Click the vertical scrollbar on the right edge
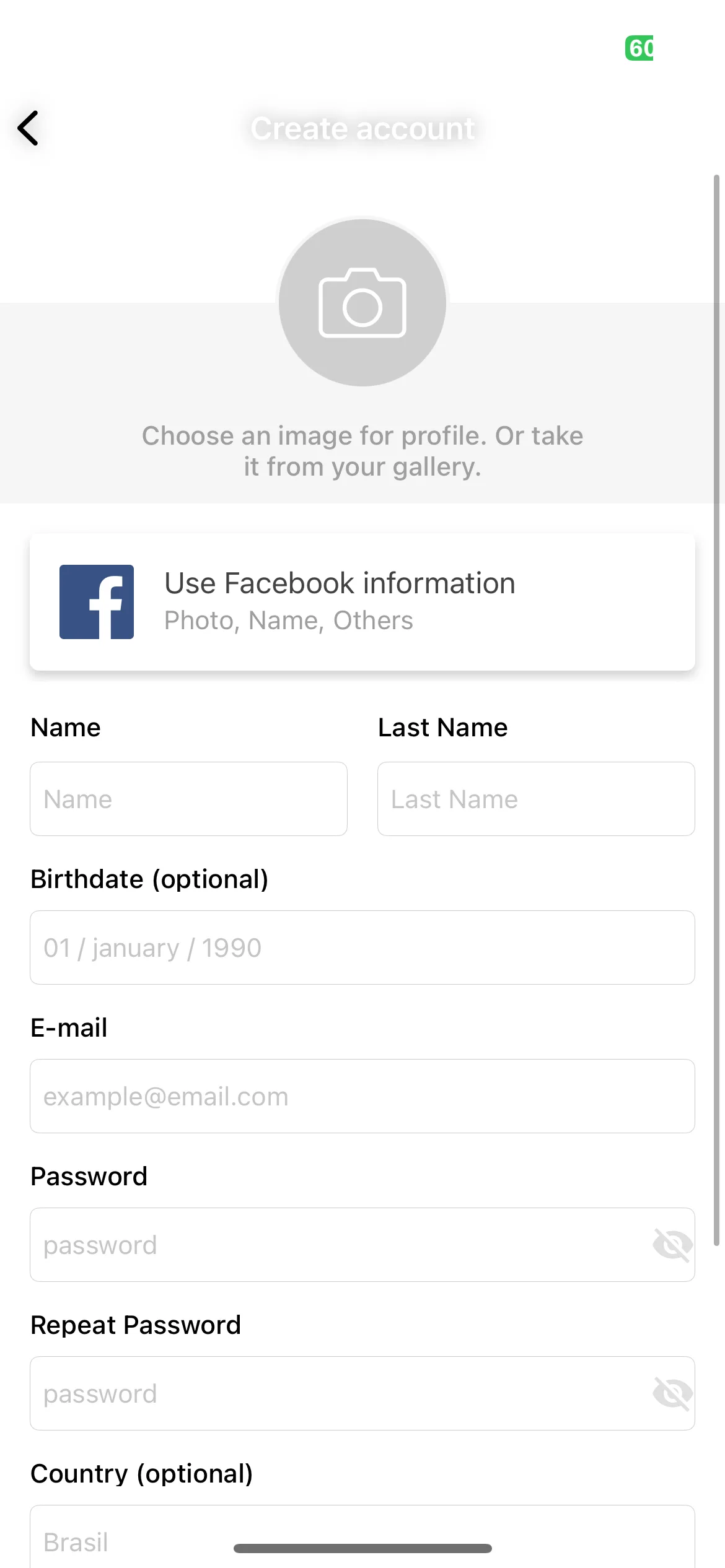Image resolution: width=725 pixels, height=1568 pixels. pyautogui.click(x=716, y=710)
